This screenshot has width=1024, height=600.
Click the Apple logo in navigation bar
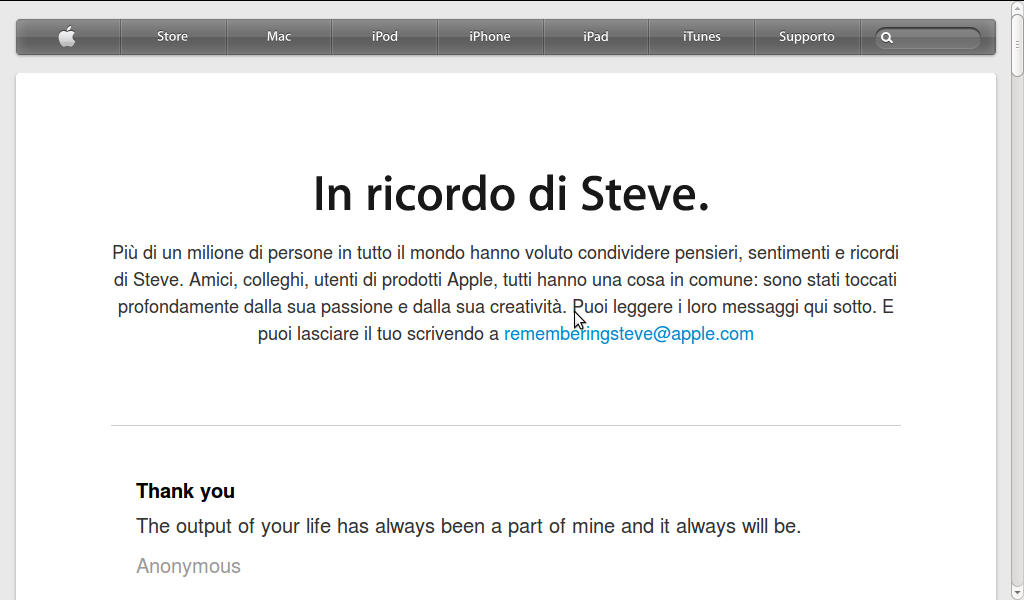coord(67,37)
